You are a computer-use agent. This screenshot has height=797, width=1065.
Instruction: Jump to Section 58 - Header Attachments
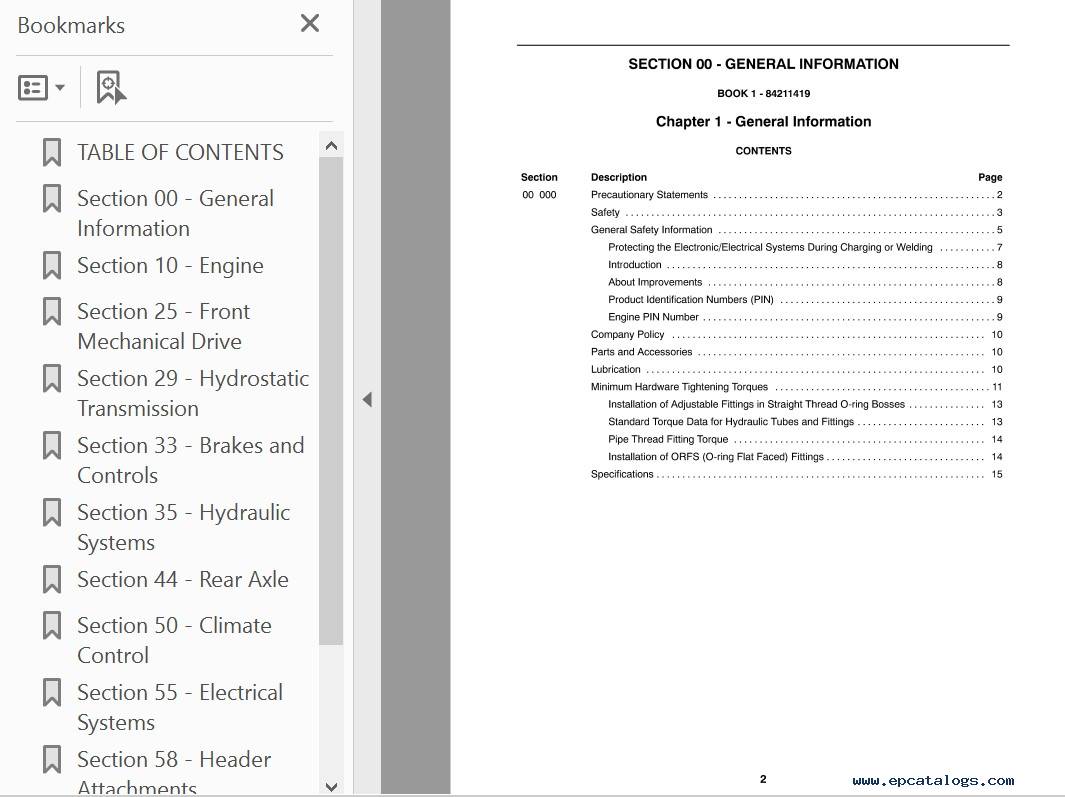coord(174,773)
